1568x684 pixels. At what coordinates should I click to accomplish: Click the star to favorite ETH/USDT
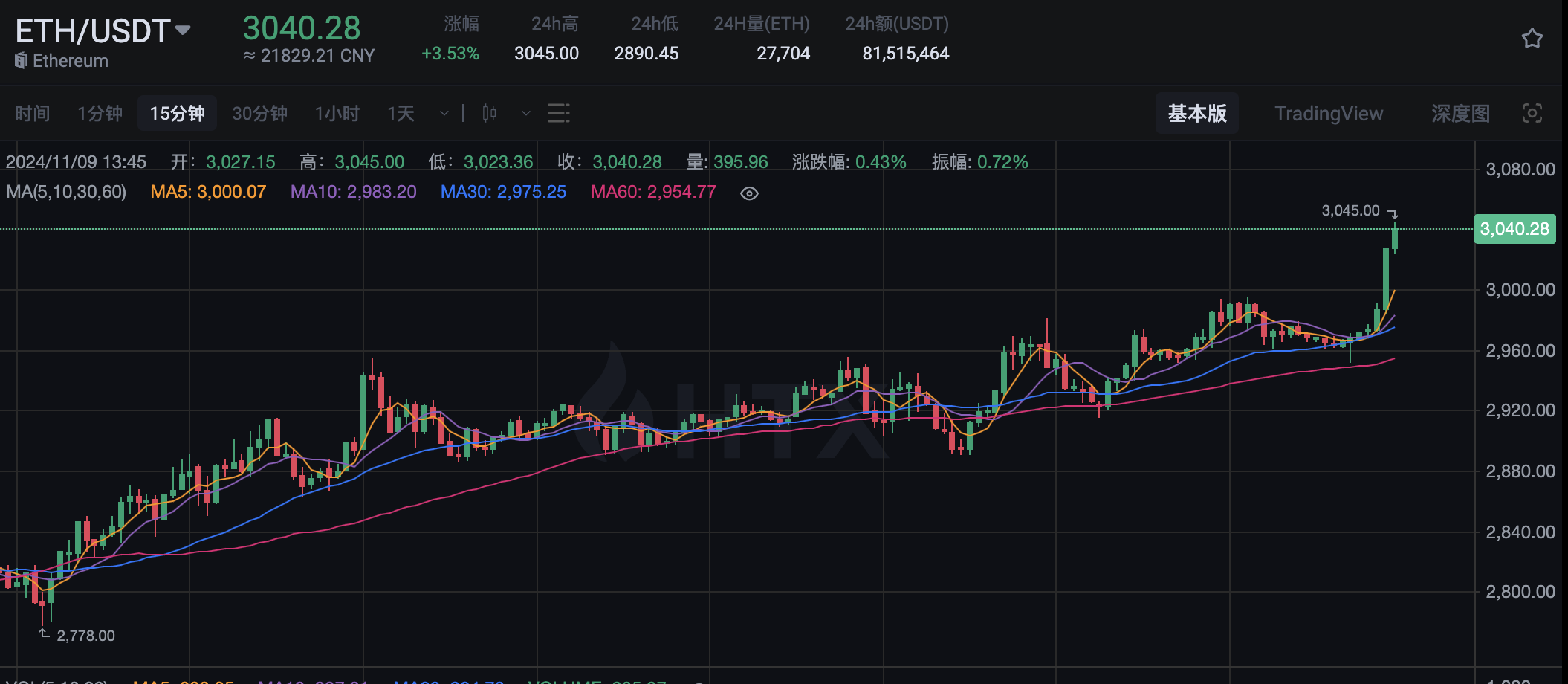pyautogui.click(x=1532, y=37)
